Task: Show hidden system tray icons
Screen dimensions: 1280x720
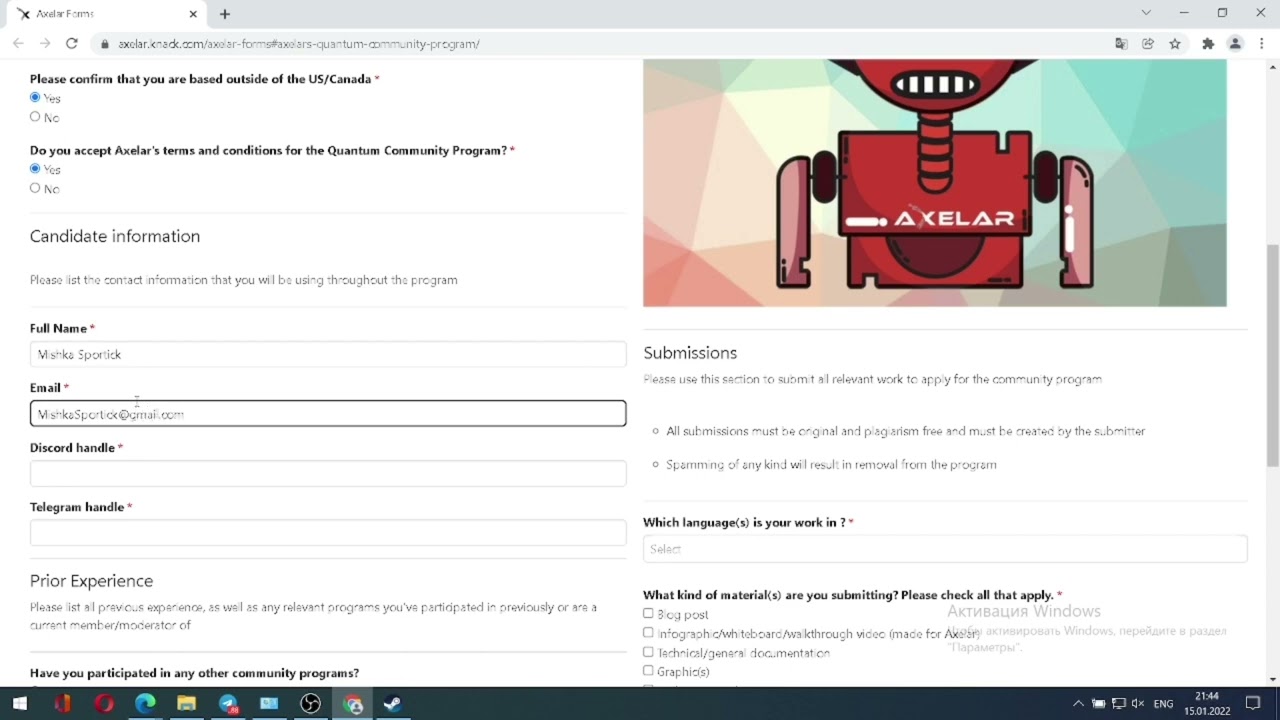Action: point(1078,703)
